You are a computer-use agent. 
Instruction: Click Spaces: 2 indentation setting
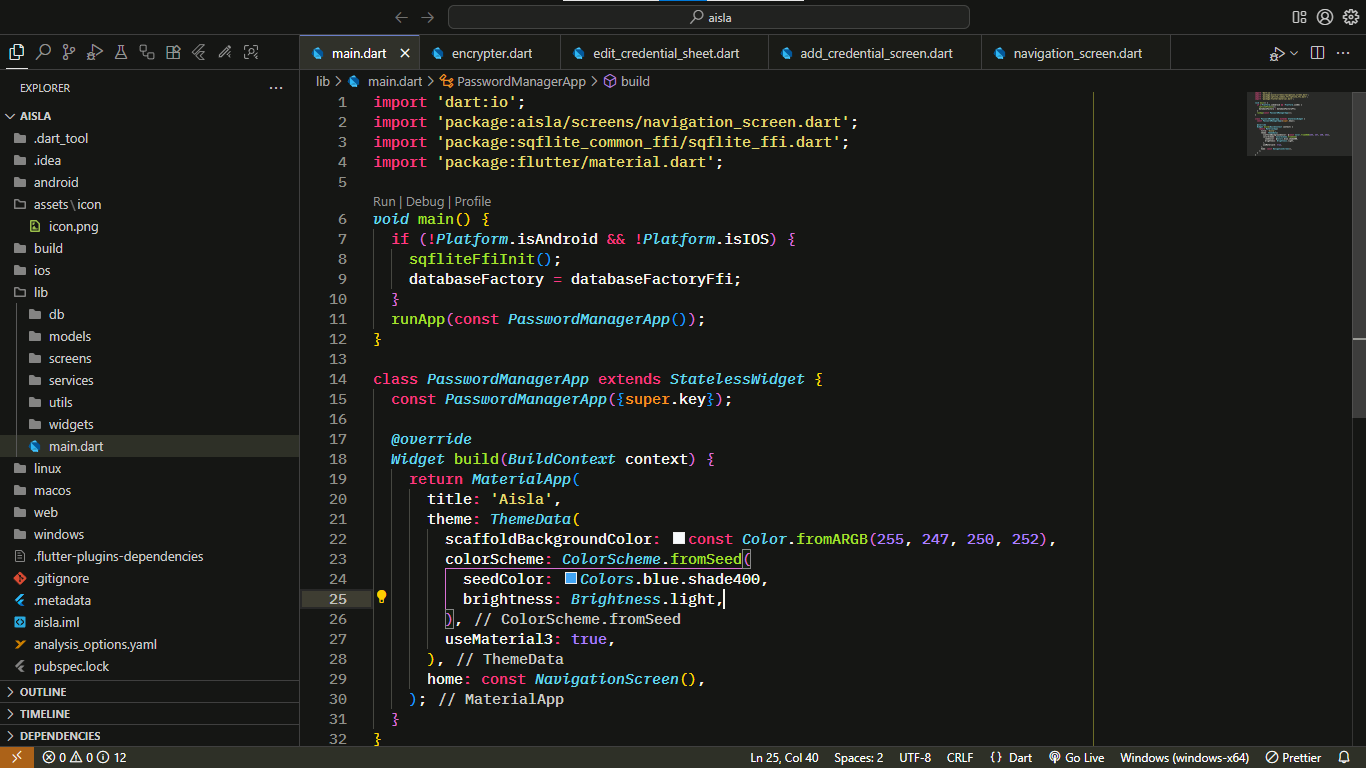(859, 757)
